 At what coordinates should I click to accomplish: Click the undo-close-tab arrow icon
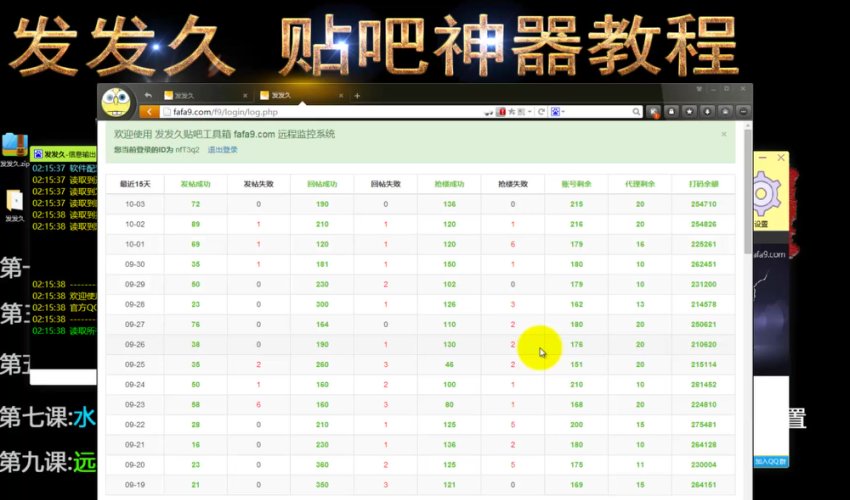148,95
